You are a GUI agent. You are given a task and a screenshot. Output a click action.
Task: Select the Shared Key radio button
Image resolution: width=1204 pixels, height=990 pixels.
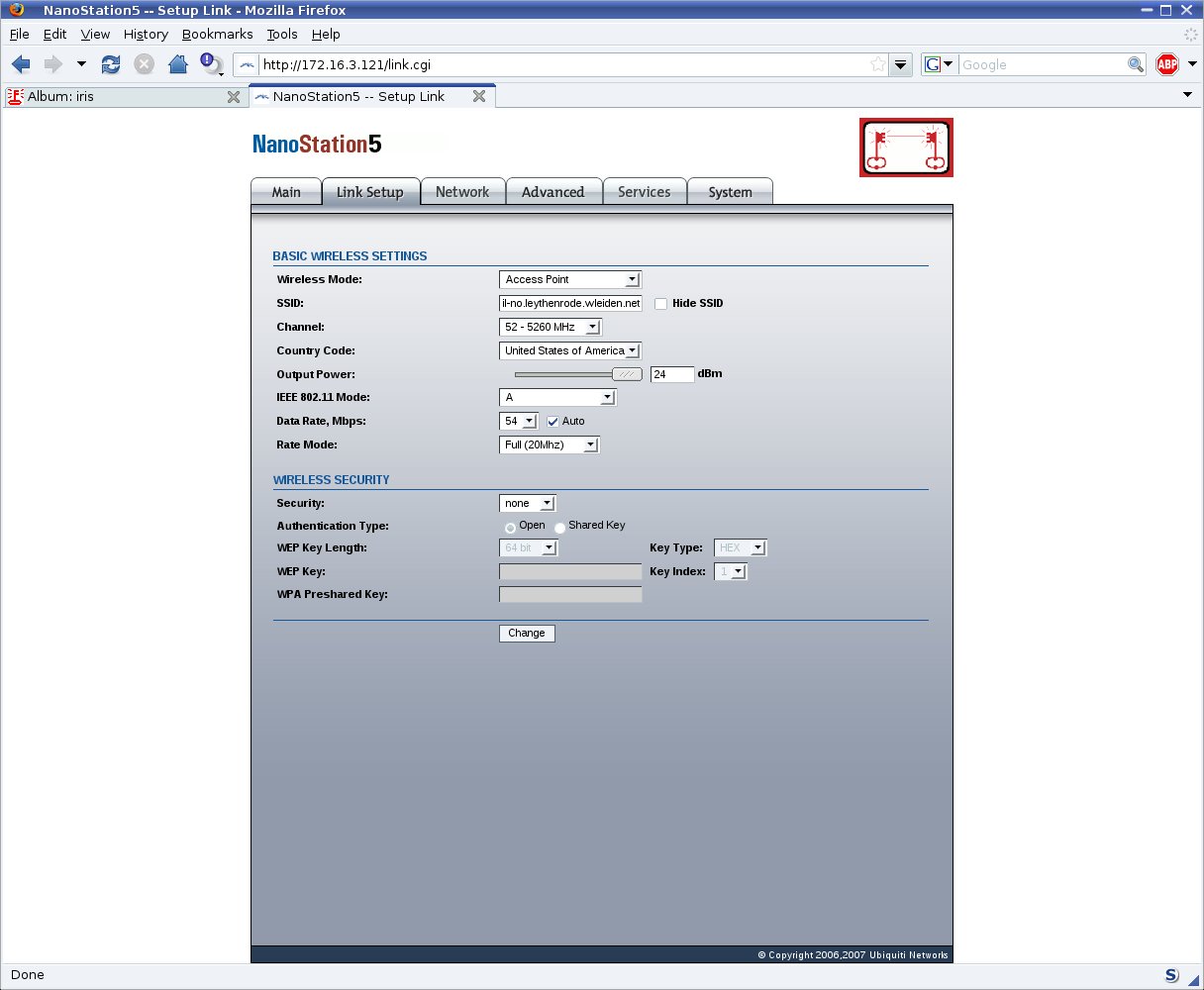(x=560, y=528)
